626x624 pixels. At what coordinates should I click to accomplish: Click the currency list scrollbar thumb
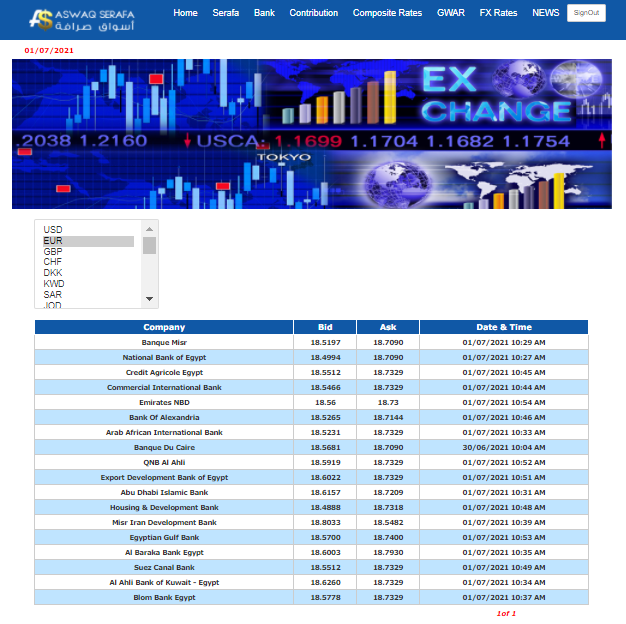coord(149,246)
